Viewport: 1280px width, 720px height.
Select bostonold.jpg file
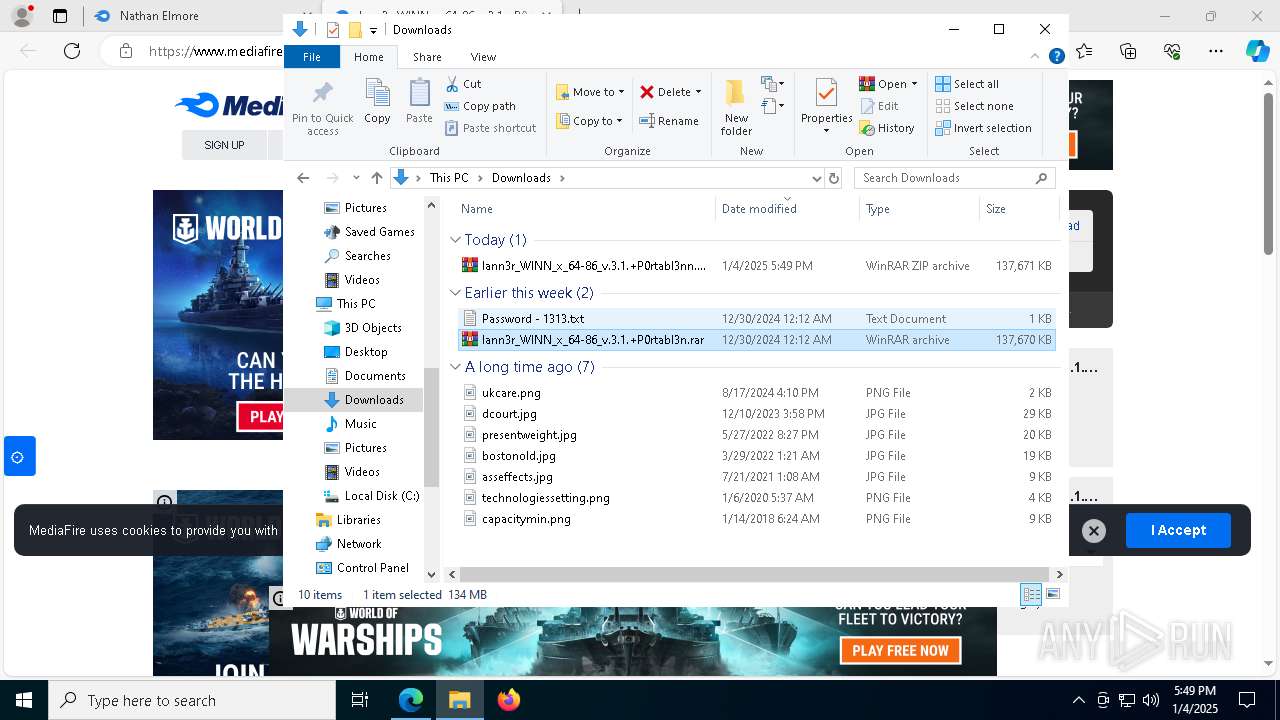(x=756, y=456)
